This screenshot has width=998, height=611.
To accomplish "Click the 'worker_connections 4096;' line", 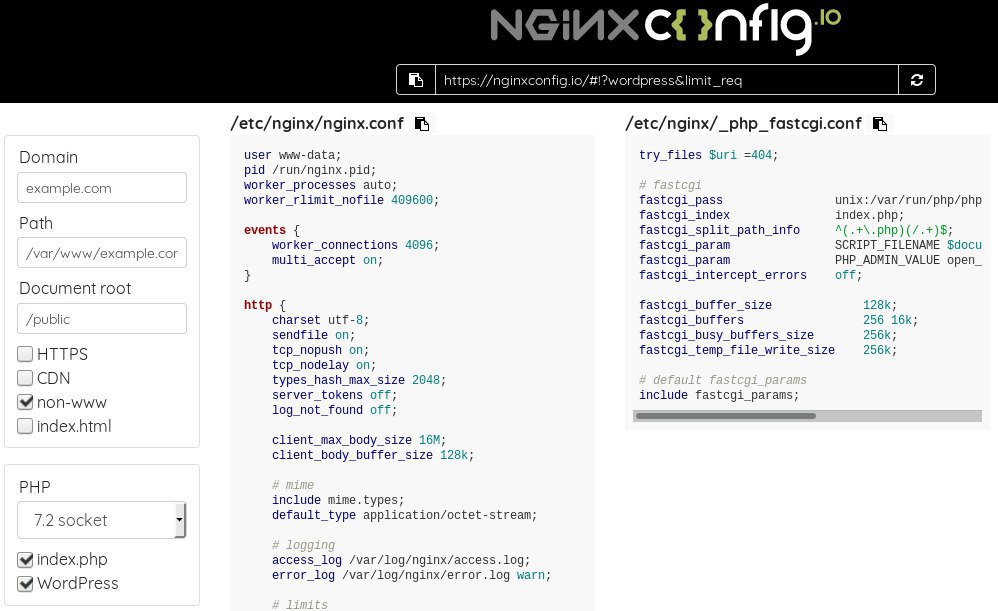I will [x=355, y=245].
